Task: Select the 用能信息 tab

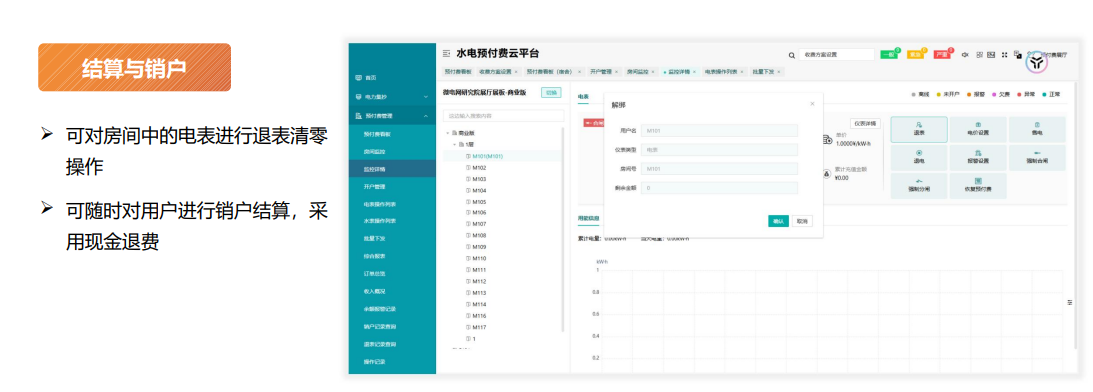Action: (588, 218)
